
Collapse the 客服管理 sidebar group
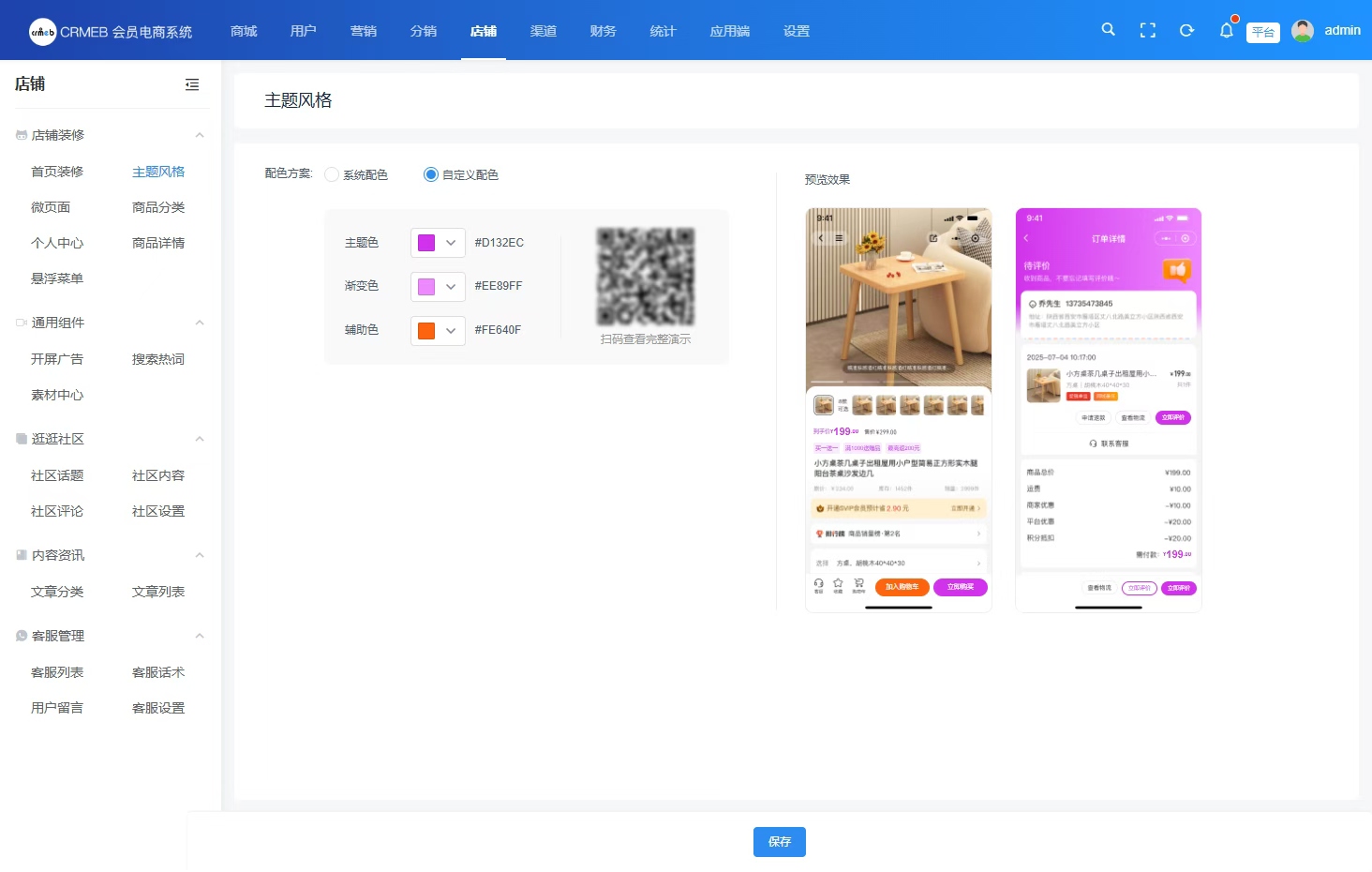(x=200, y=636)
